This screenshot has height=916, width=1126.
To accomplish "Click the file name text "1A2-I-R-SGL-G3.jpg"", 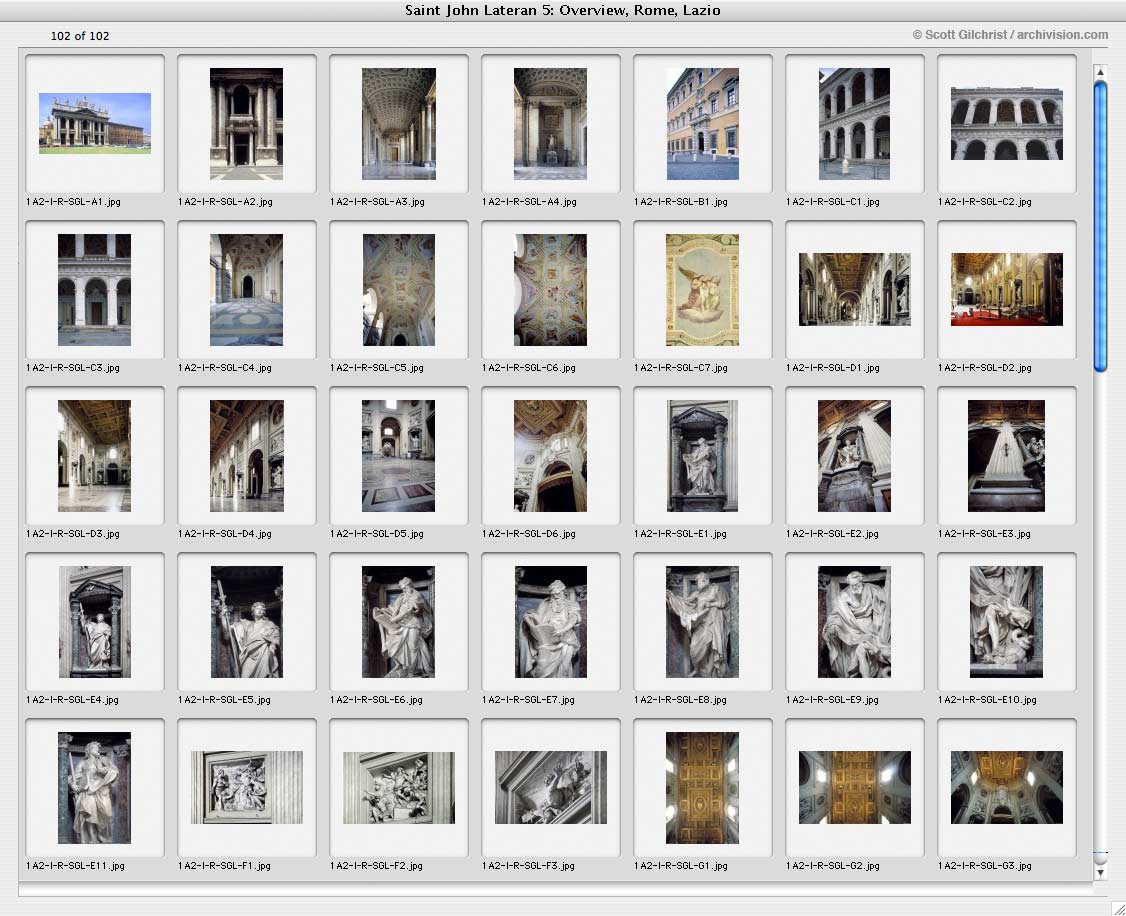I will click(985, 866).
